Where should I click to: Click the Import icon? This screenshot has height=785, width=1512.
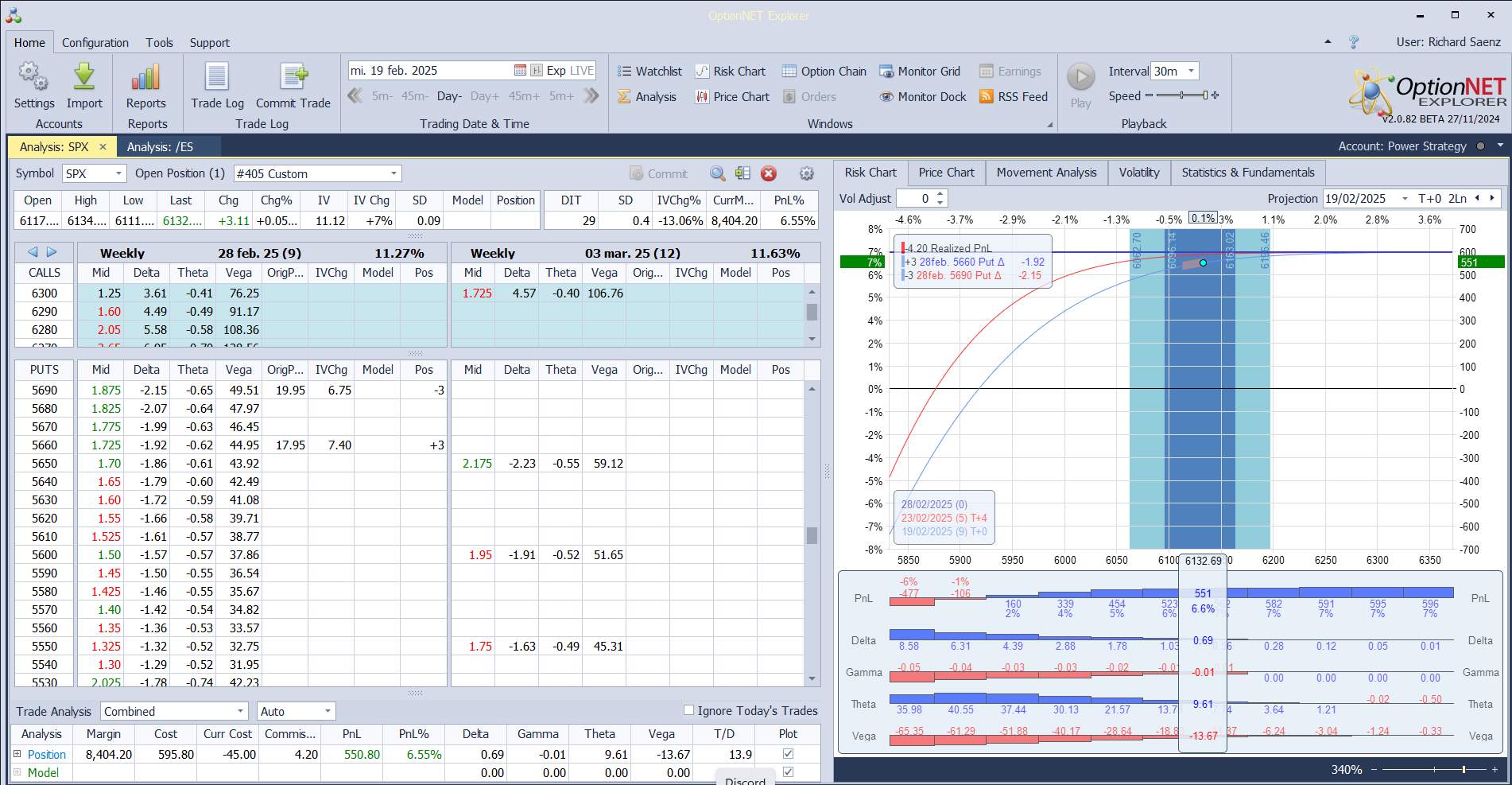84,86
